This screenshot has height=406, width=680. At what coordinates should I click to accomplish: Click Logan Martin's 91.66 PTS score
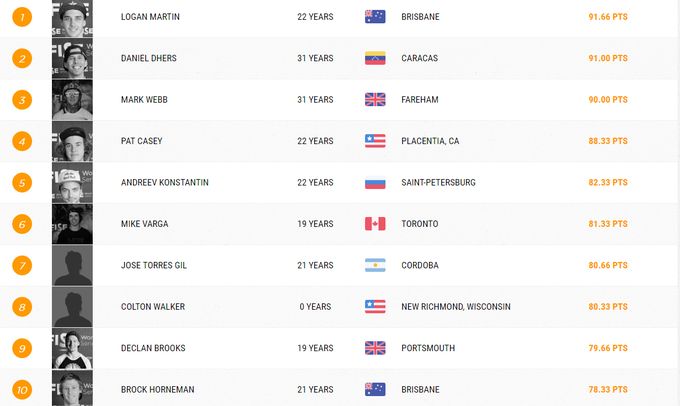(608, 17)
